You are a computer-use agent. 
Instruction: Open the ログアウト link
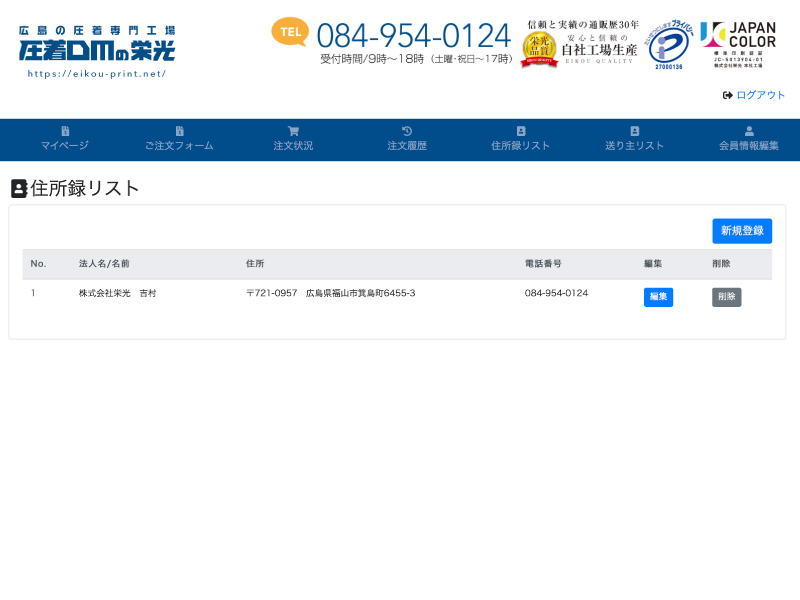758,95
